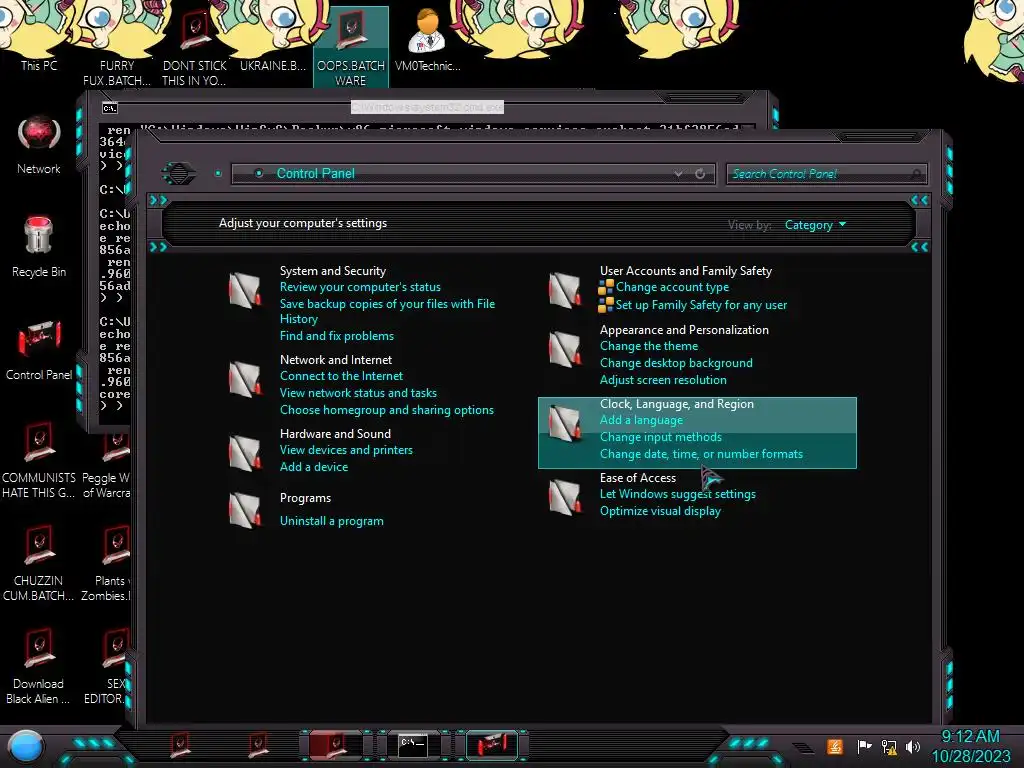Open Optimize visual display link

click(660, 511)
